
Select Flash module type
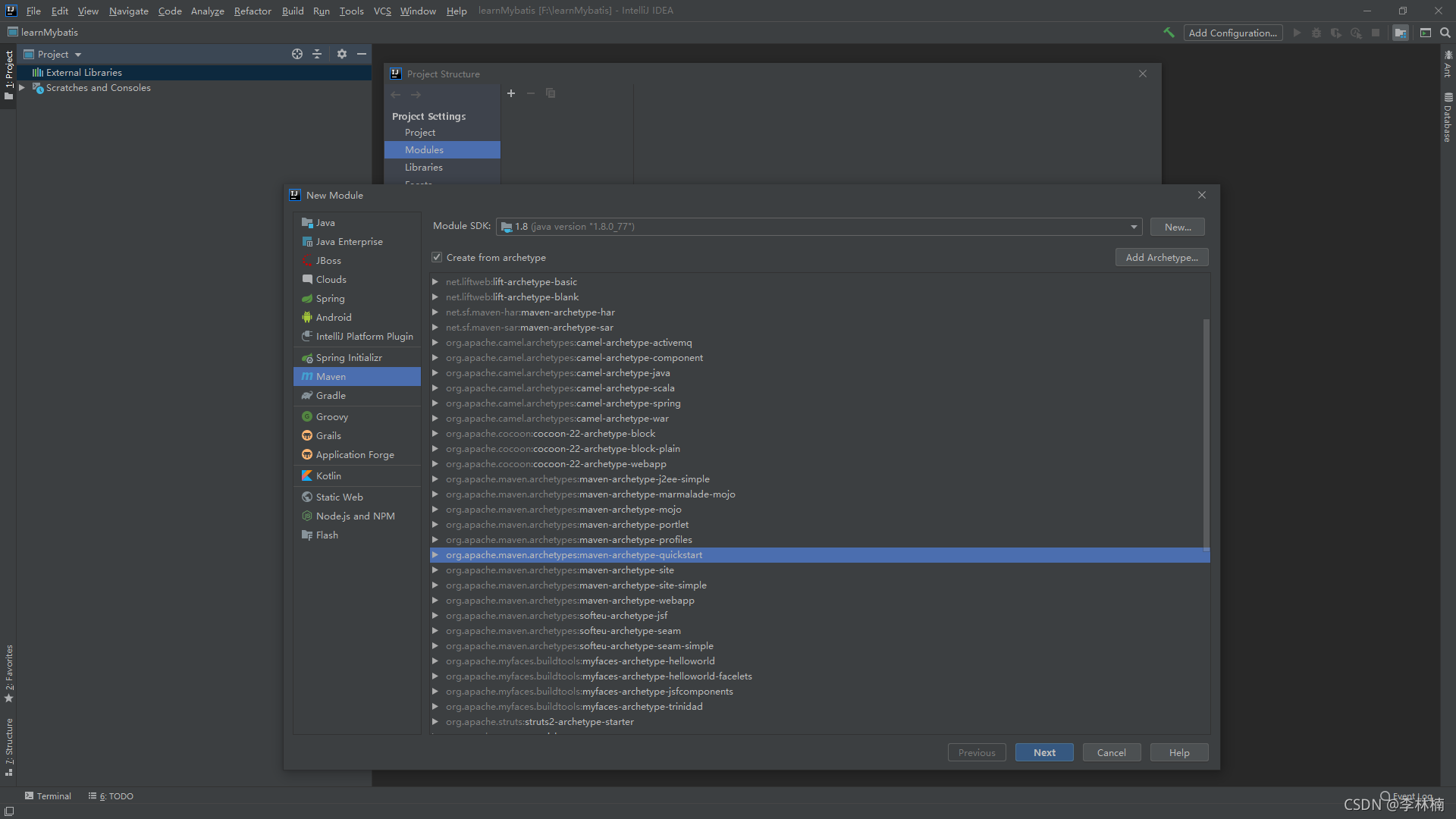point(357,535)
